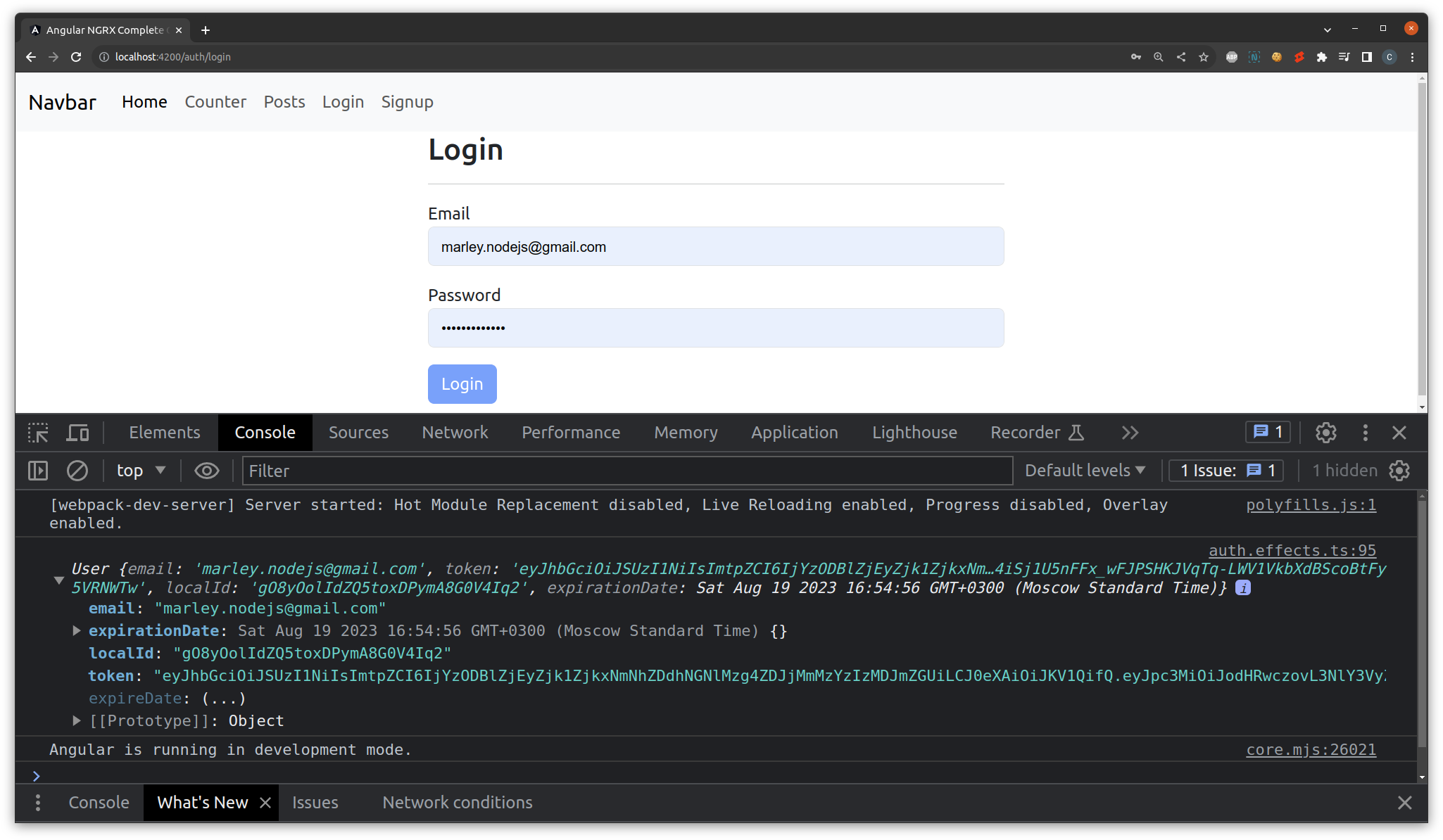This screenshot has height=840, width=1443.
Task: Open the hidden messages settings gear
Action: pos(1399,470)
